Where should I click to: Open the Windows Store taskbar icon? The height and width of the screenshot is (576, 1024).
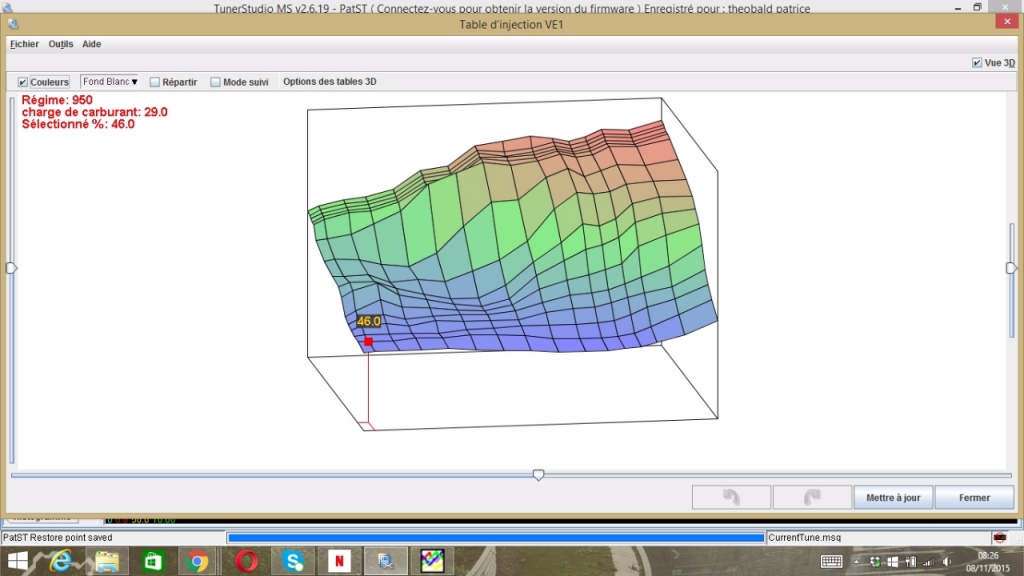[x=153, y=561]
